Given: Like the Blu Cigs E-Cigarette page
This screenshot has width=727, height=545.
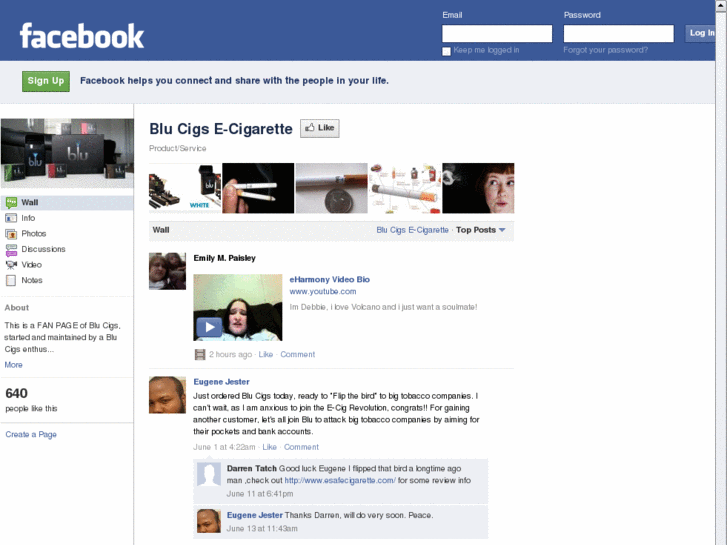Looking at the screenshot, I should tap(320, 128).
